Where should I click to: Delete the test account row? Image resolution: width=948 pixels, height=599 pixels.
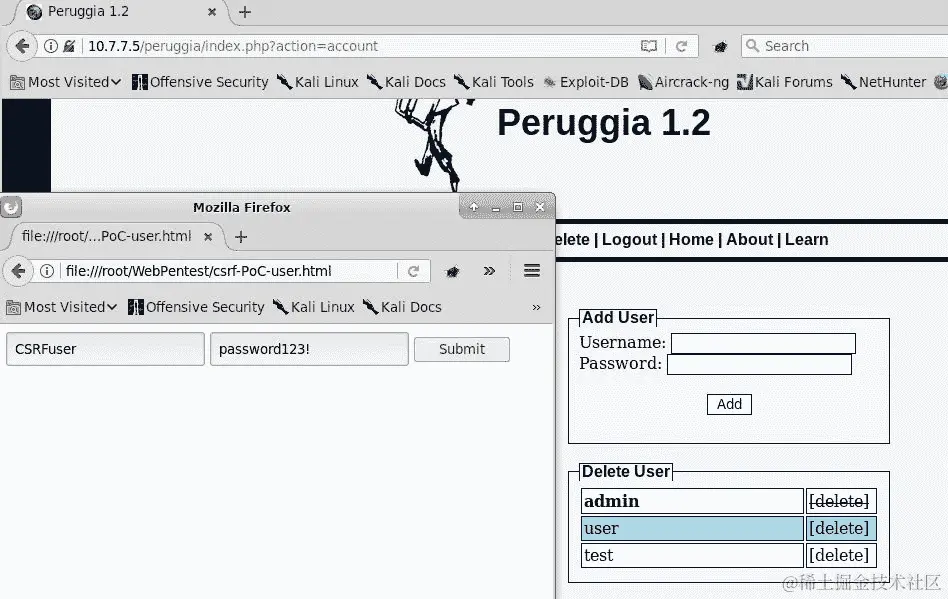point(839,555)
